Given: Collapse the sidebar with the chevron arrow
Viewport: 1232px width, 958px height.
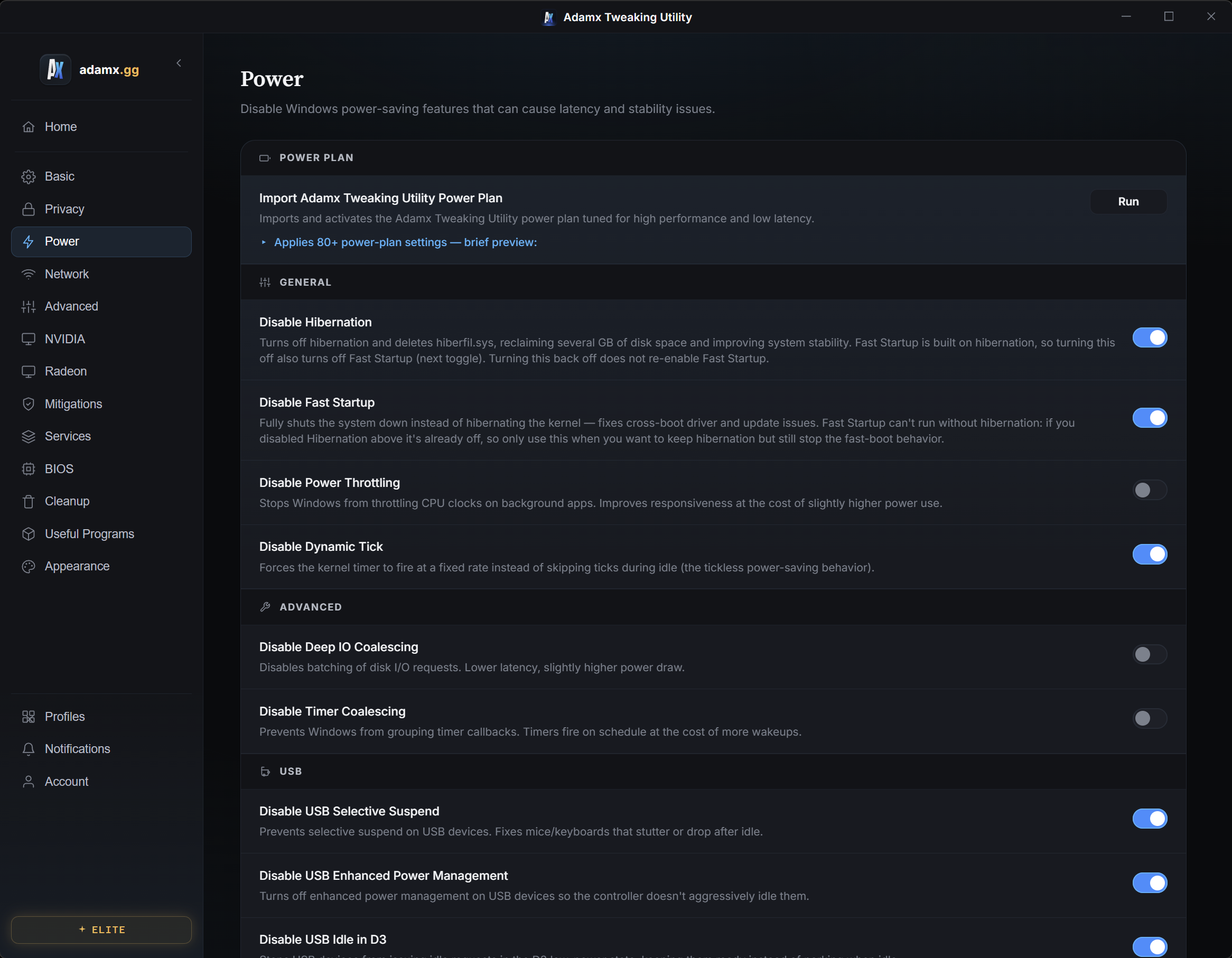Looking at the screenshot, I should (179, 63).
